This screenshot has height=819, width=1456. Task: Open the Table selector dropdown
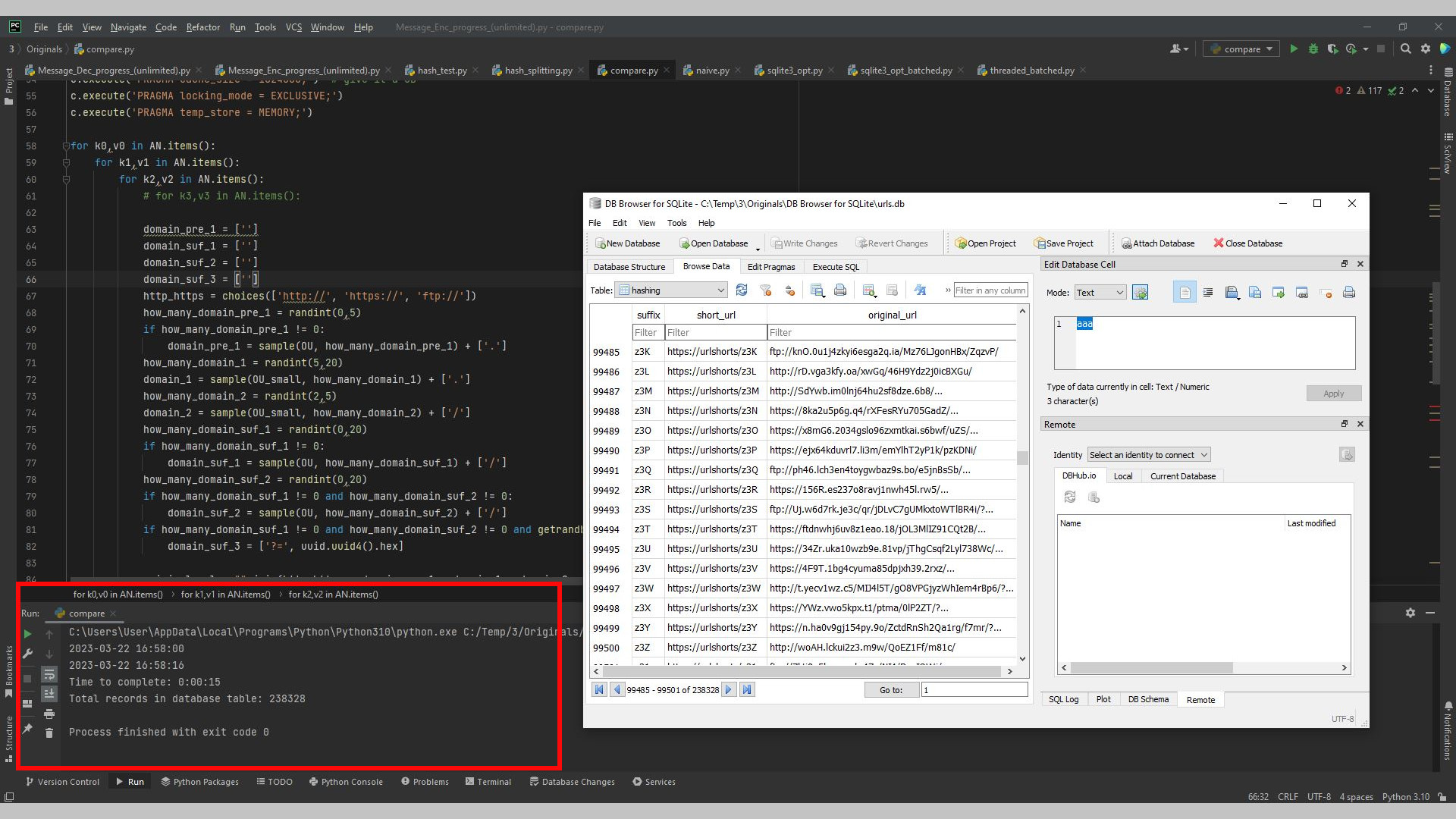tap(672, 290)
